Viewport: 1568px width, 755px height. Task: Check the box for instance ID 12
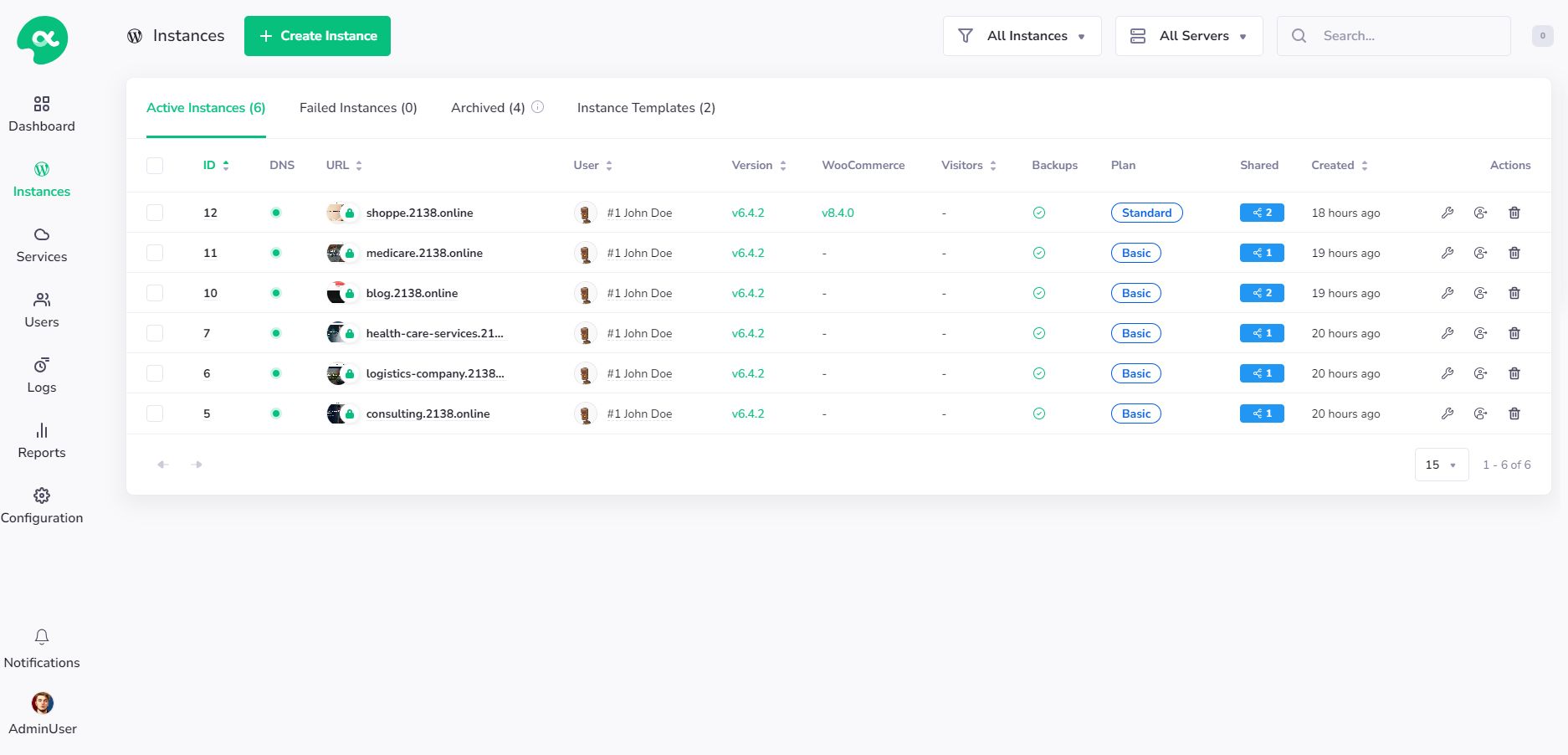pos(155,213)
